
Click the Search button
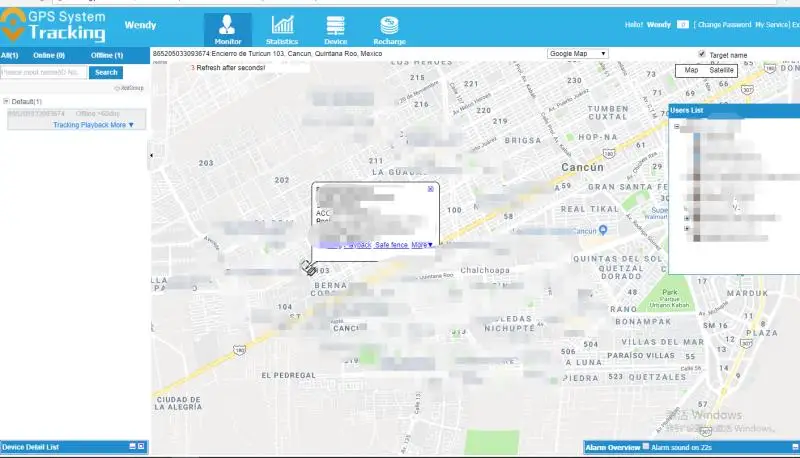(x=106, y=72)
